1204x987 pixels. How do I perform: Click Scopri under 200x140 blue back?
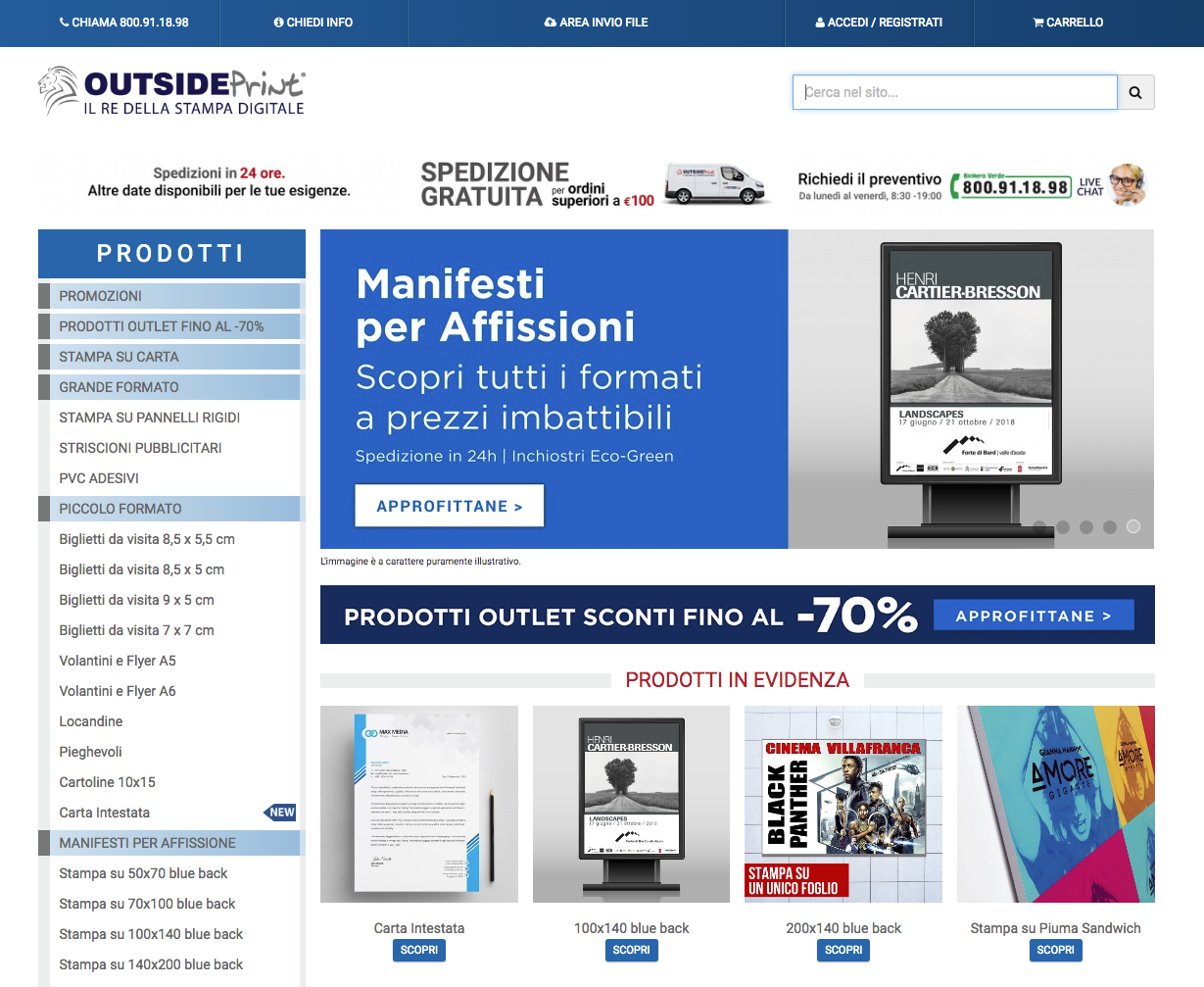click(x=843, y=950)
